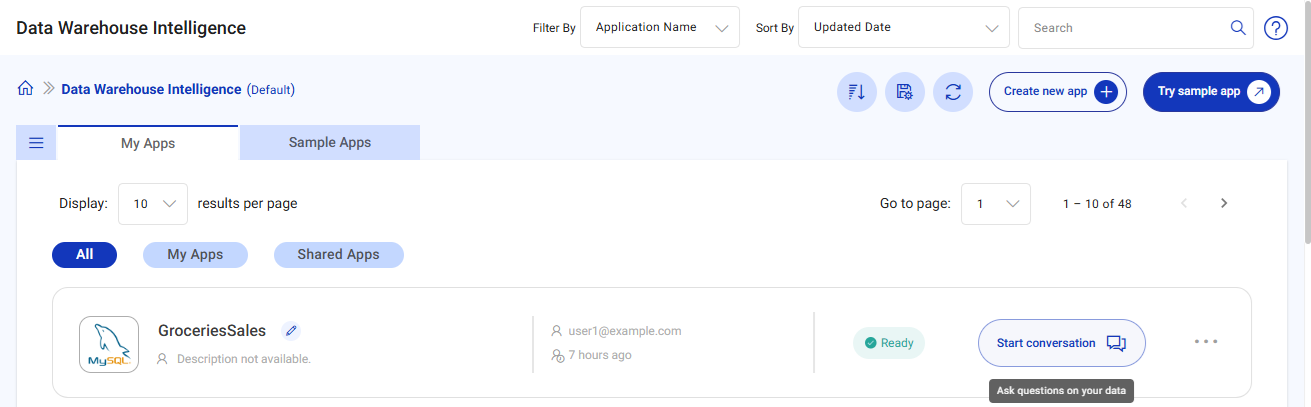Open the save settings icon button
The image size is (1311, 407).
905,92
